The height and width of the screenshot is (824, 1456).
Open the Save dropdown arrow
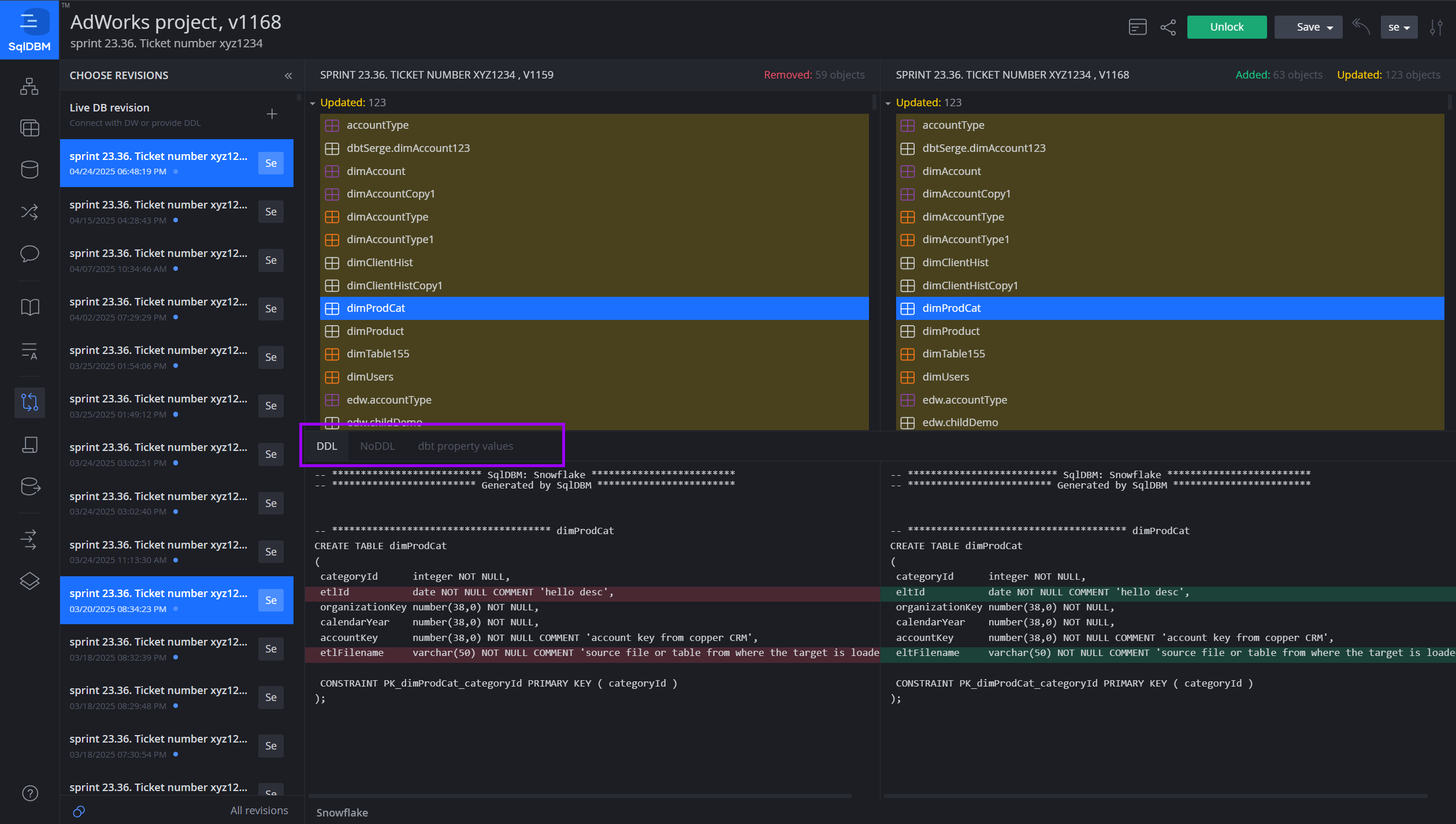1329,27
